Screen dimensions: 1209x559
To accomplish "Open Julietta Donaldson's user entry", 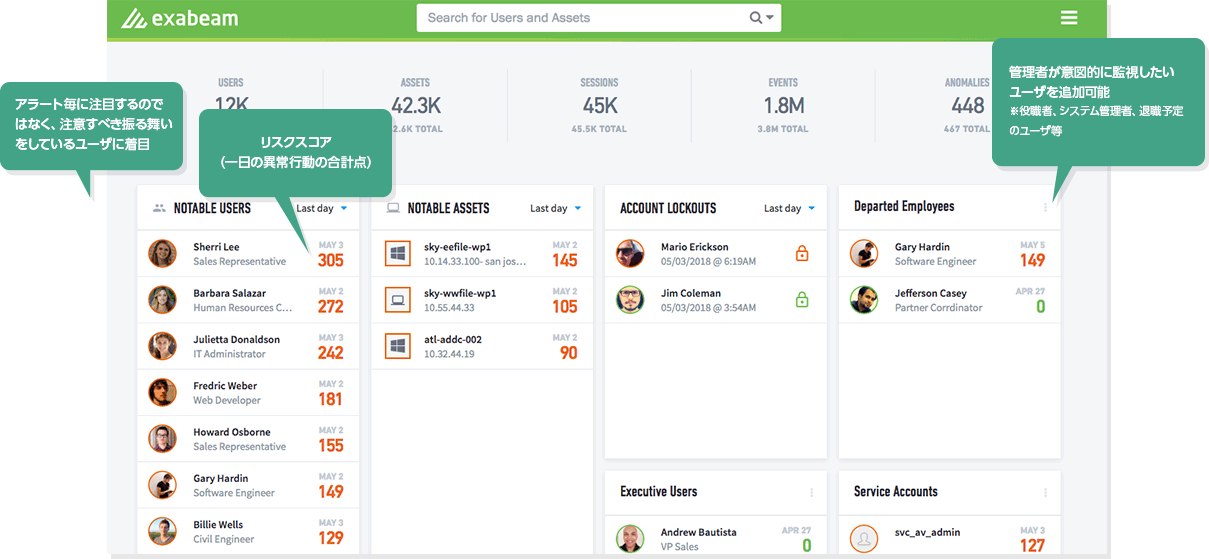I will tap(236, 340).
